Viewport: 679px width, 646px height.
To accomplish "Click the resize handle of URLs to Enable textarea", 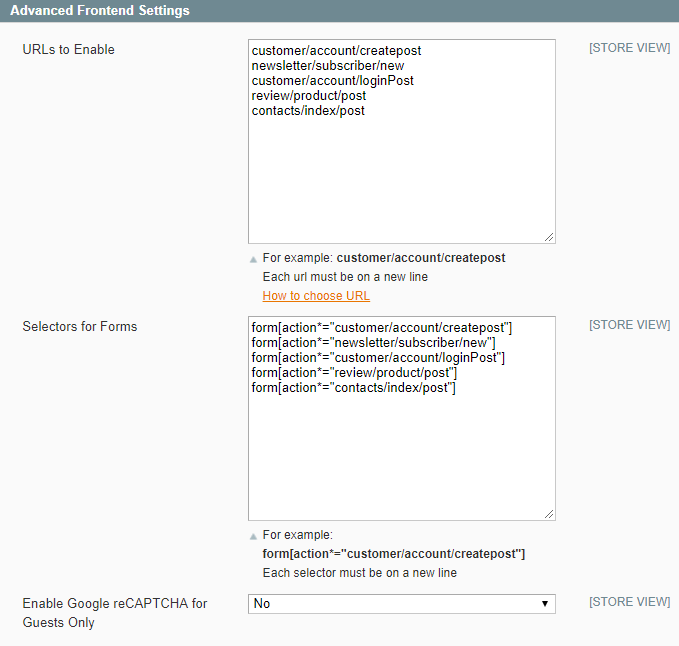I will click(x=549, y=237).
